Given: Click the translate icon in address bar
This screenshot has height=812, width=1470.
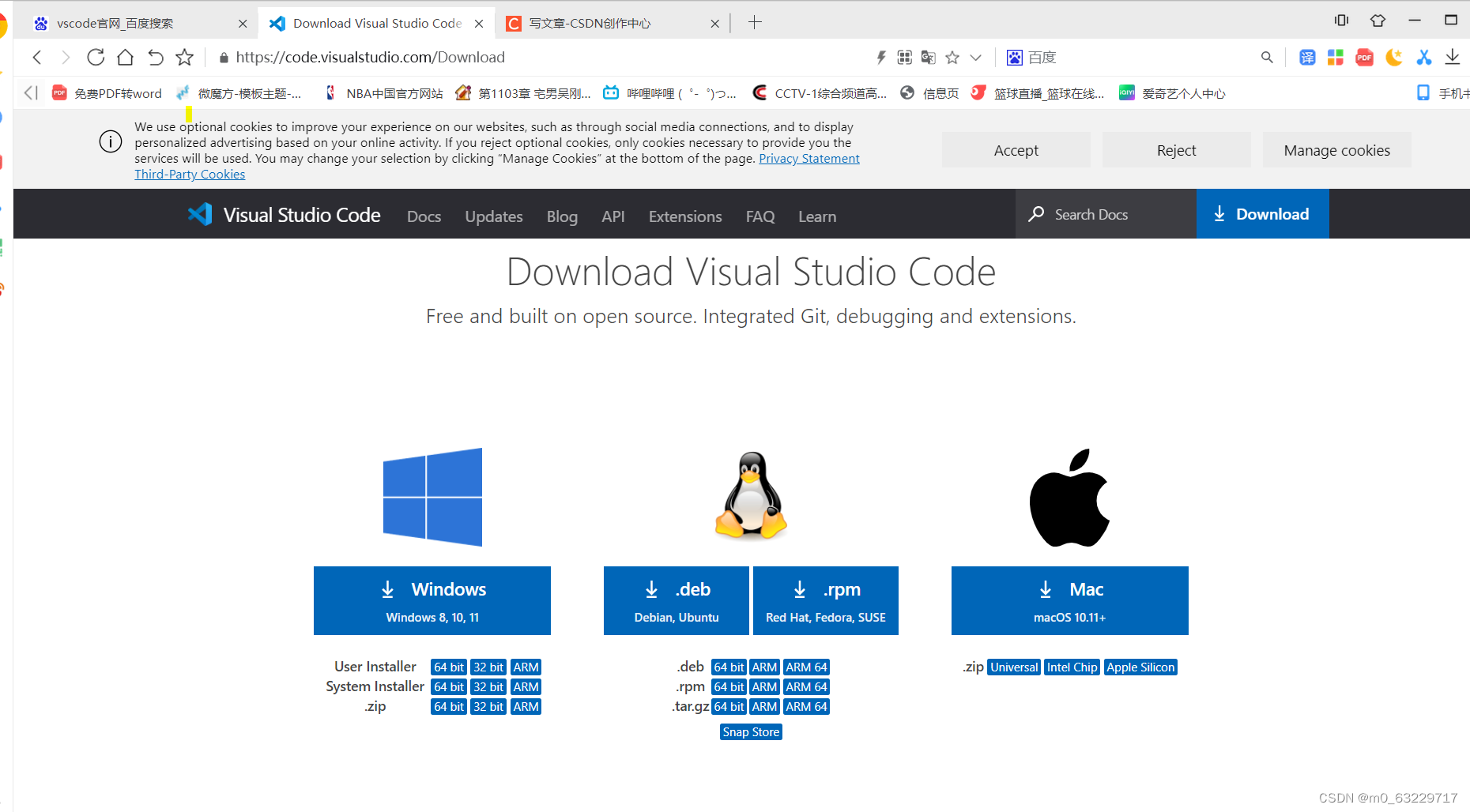Looking at the screenshot, I should pyautogui.click(x=929, y=57).
